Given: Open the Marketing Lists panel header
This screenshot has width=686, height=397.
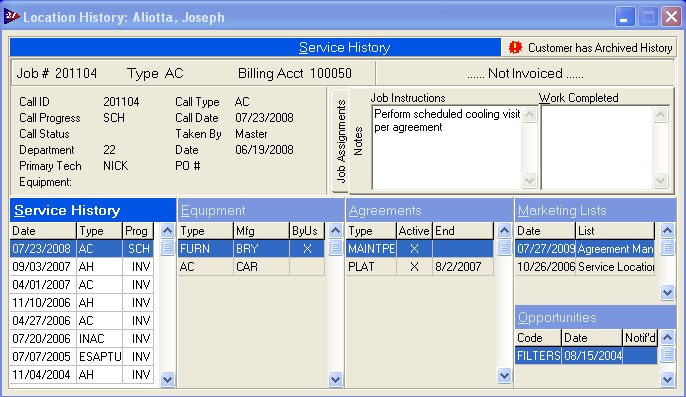Looking at the screenshot, I should click(595, 211).
